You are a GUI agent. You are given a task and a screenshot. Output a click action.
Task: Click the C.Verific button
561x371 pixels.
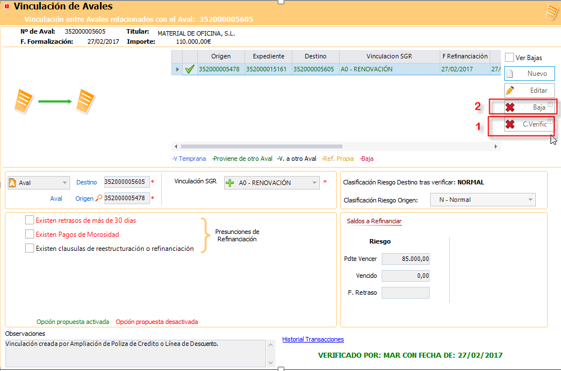click(x=530, y=124)
